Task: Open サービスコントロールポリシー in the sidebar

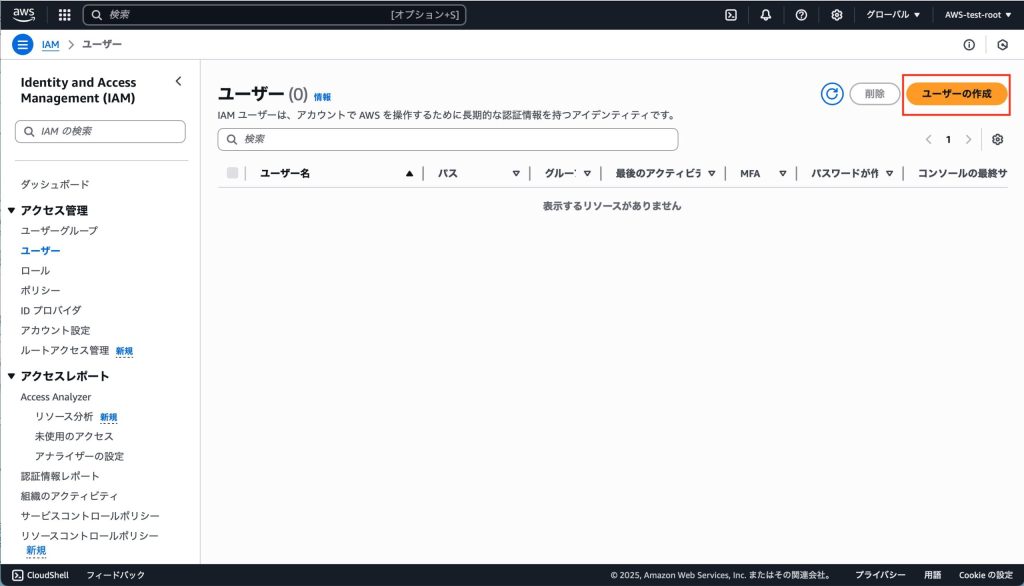Action: pos(90,516)
